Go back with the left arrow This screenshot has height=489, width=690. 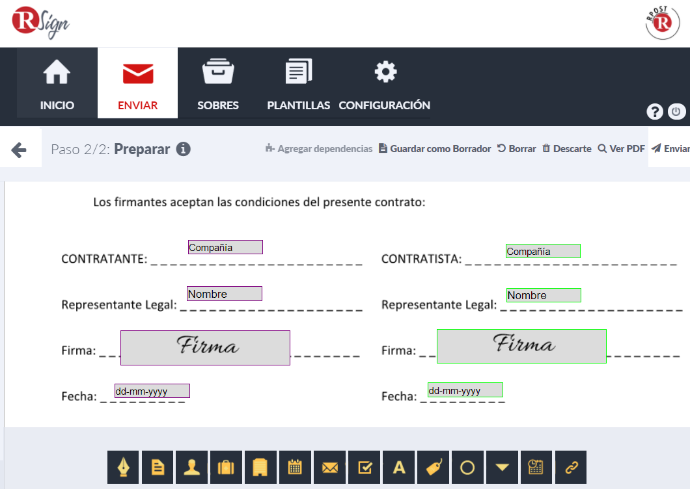[x=18, y=150]
